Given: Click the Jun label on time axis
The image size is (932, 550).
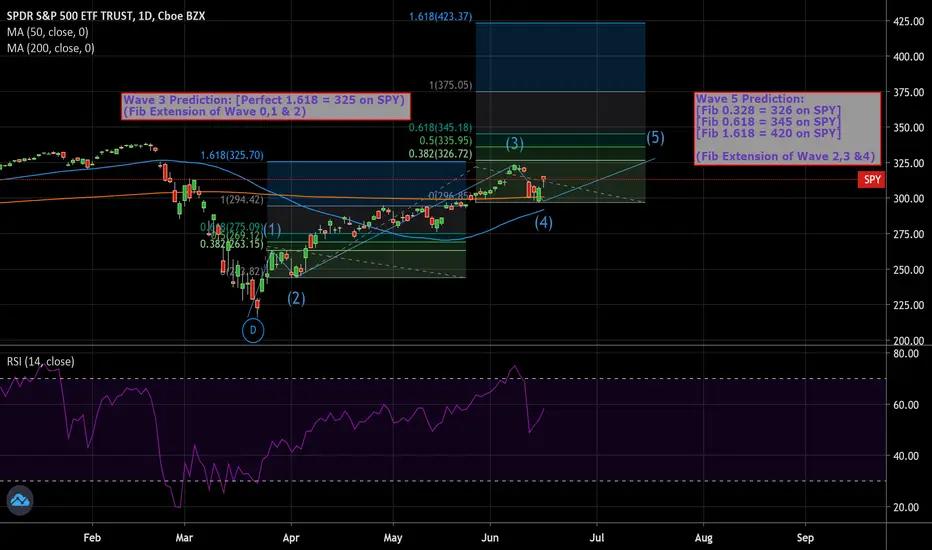Looking at the screenshot, I should click(490, 538).
